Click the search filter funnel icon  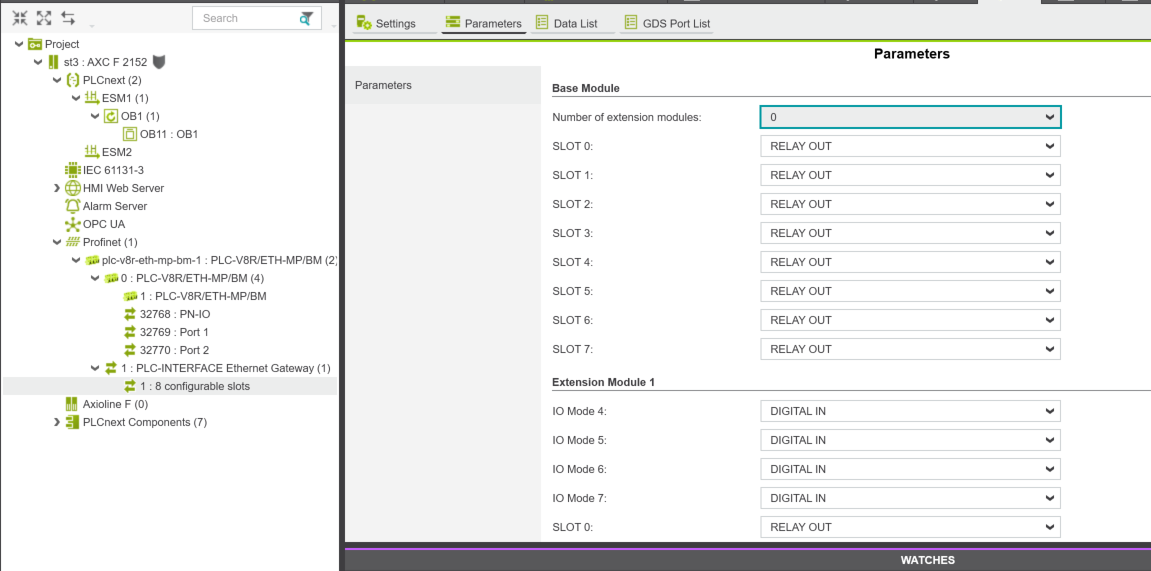[306, 19]
